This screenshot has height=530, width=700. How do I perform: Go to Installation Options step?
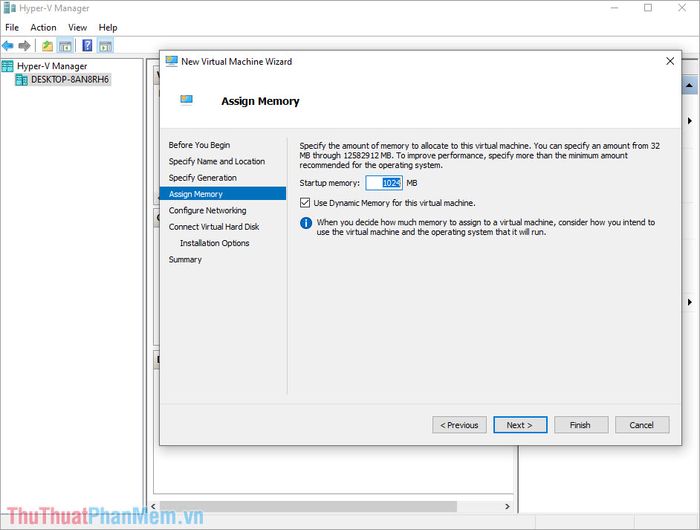pyautogui.click(x=214, y=243)
